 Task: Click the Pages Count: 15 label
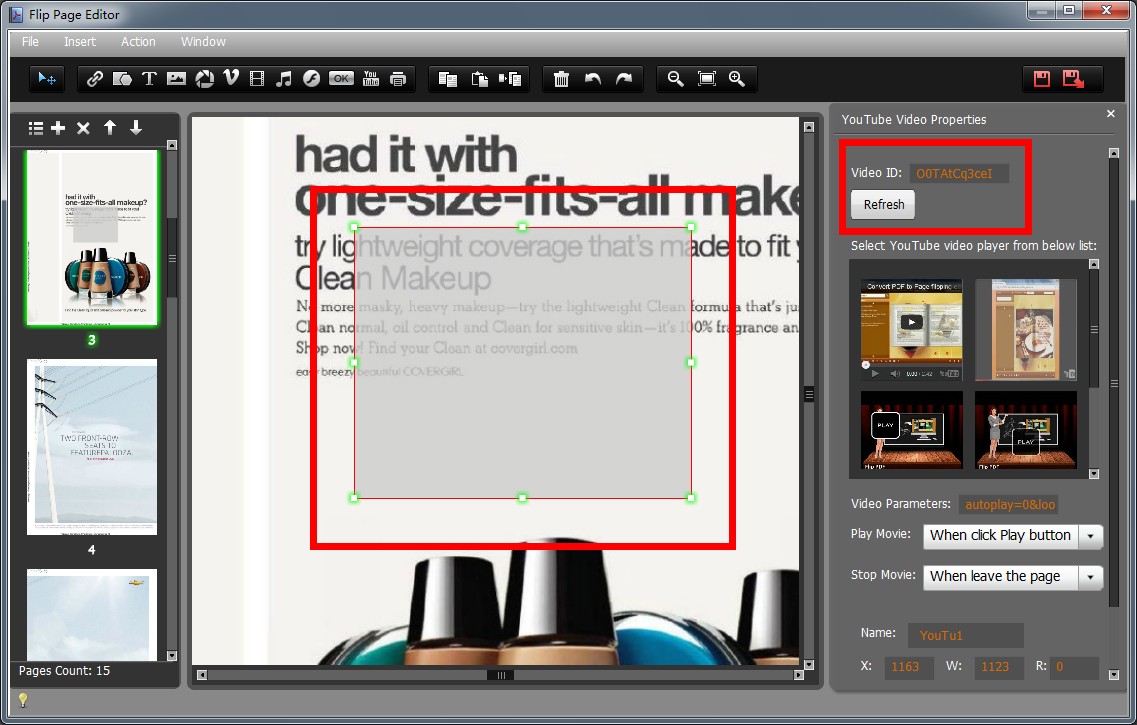click(65, 671)
